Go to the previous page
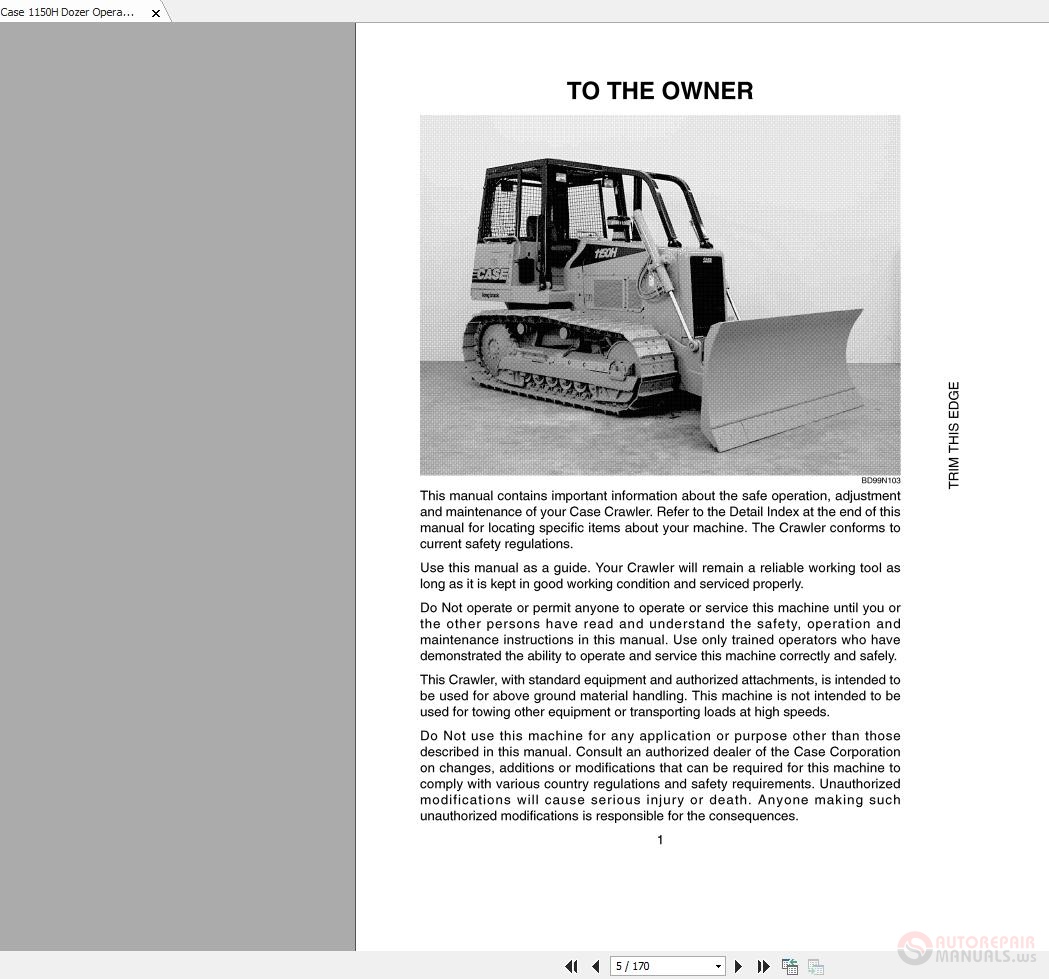This screenshot has height=979, width=1049. coord(596,966)
